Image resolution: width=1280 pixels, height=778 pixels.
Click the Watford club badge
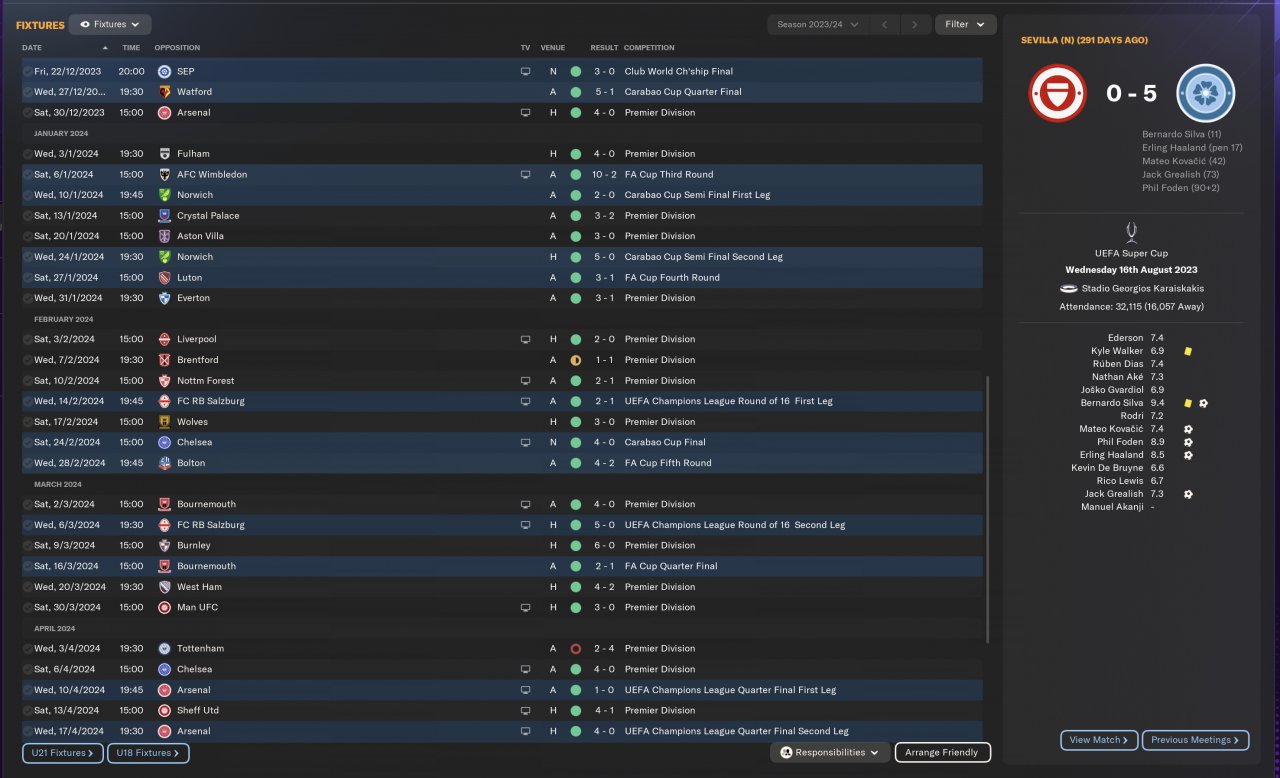165,92
